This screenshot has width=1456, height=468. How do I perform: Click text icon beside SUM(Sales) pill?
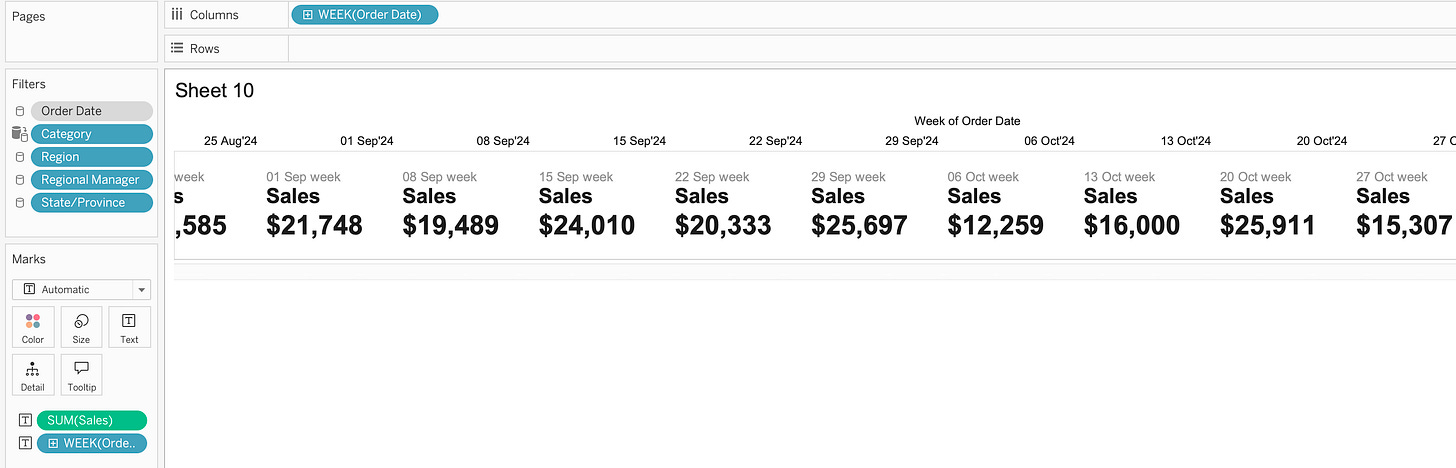tap(26, 421)
